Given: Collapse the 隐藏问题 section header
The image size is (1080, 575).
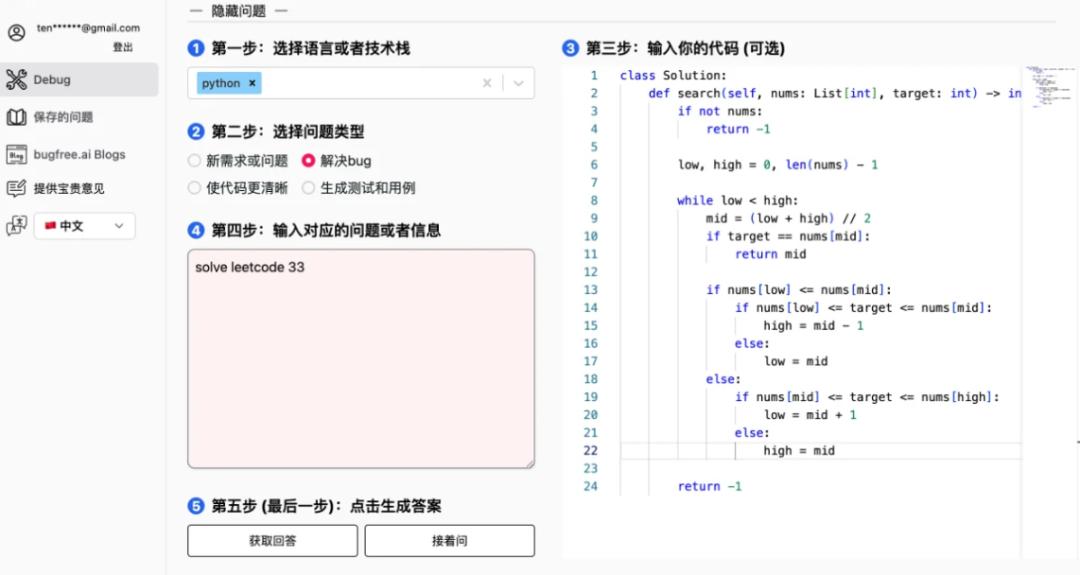Looking at the screenshot, I should tap(239, 11).
